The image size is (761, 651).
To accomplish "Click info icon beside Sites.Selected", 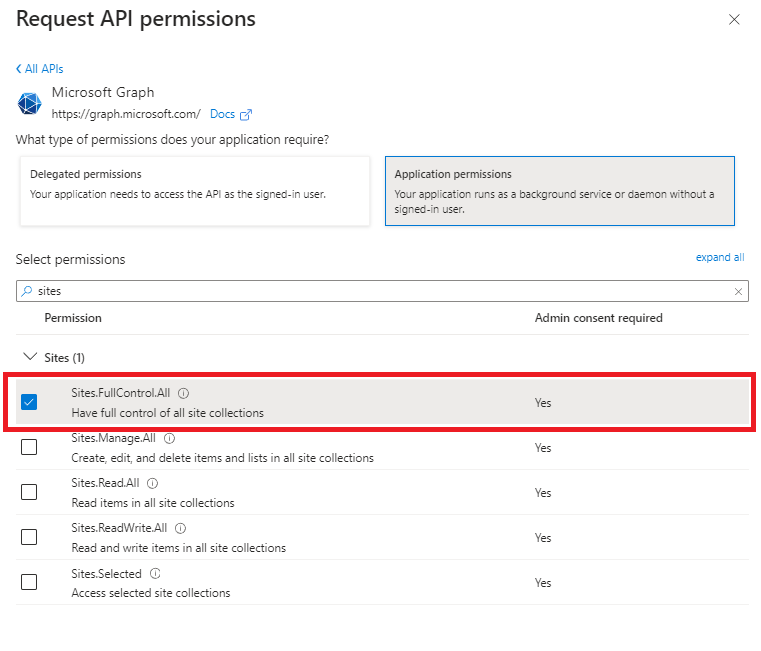I will [x=156, y=573].
